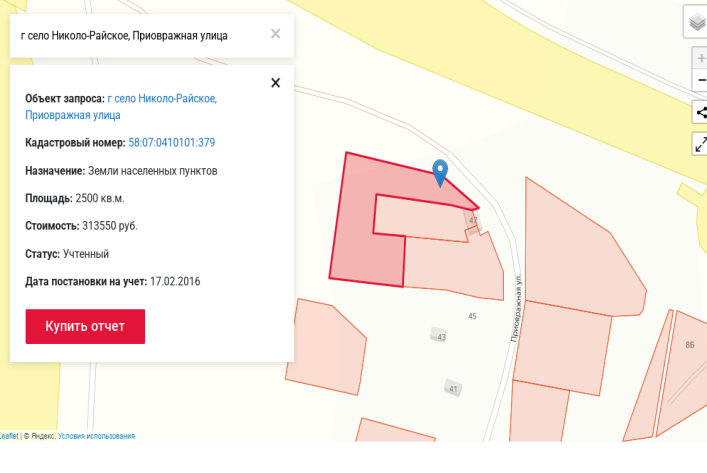This screenshot has width=707, height=473.
Task: Click house number 86 parcel
Action: tap(690, 345)
